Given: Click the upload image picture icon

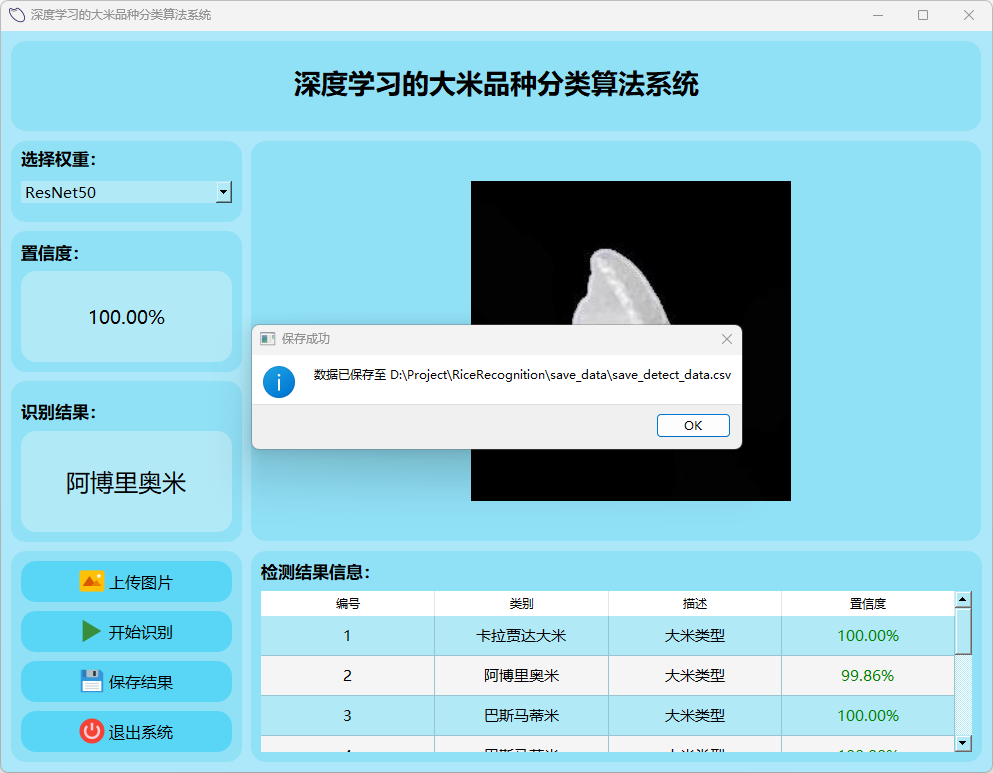Looking at the screenshot, I should 91,582.
